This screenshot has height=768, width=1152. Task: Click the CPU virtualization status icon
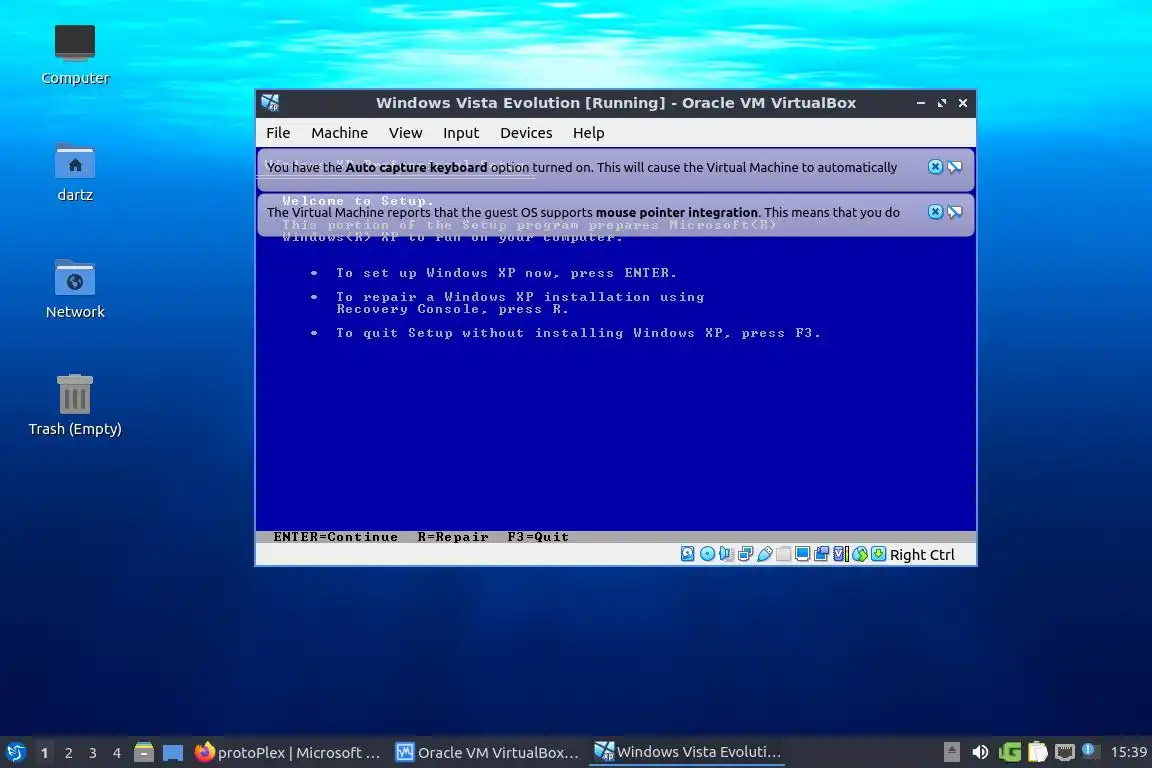[x=840, y=554]
